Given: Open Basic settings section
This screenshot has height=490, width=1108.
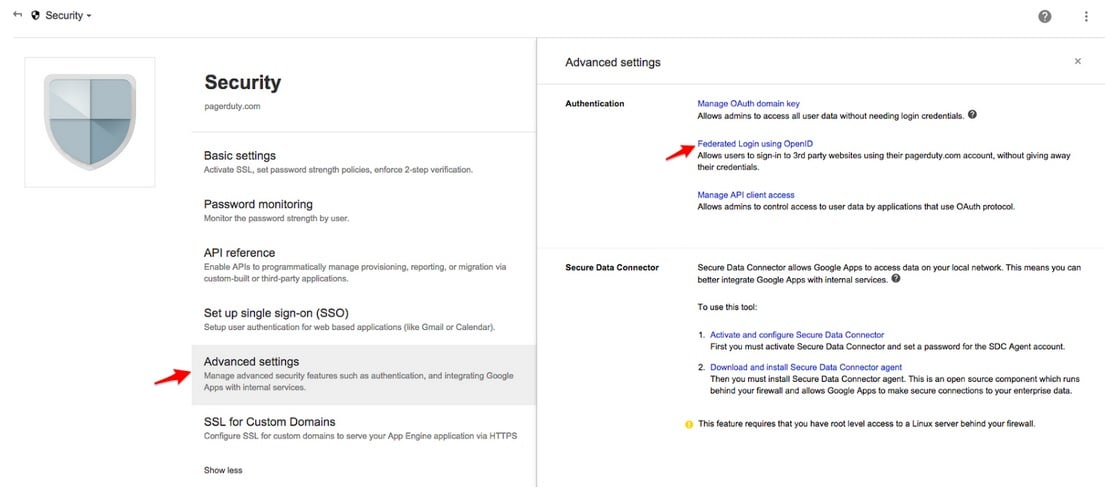Looking at the screenshot, I should coord(239,156).
